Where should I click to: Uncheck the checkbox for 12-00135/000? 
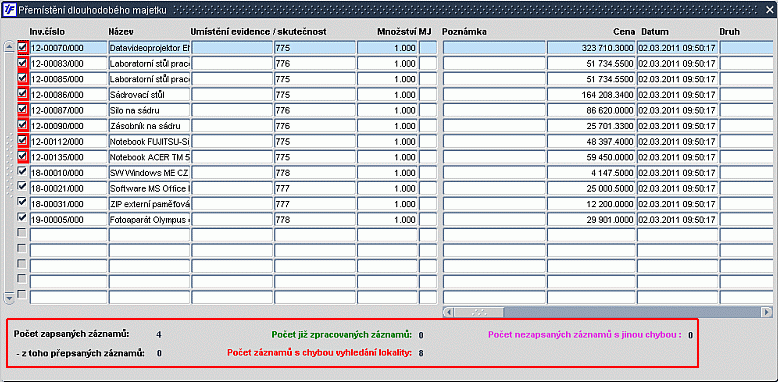22,156
